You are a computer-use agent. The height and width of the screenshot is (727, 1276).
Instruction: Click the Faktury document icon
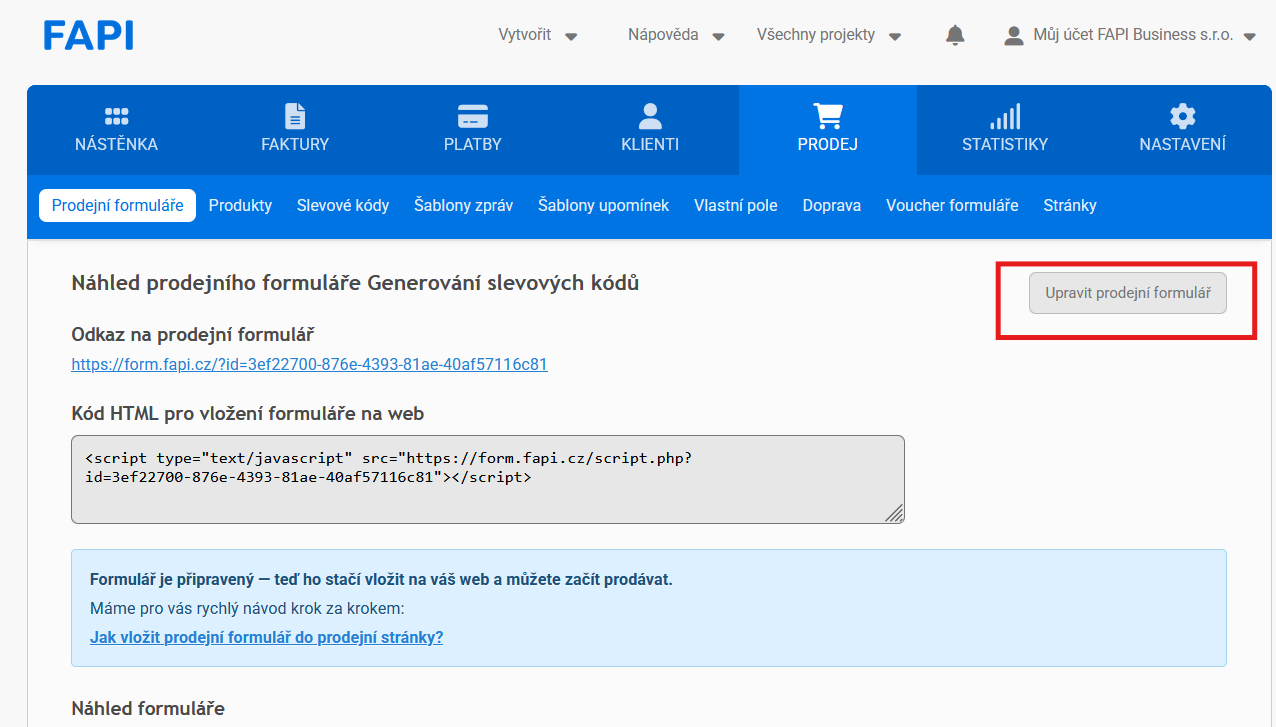(295, 116)
